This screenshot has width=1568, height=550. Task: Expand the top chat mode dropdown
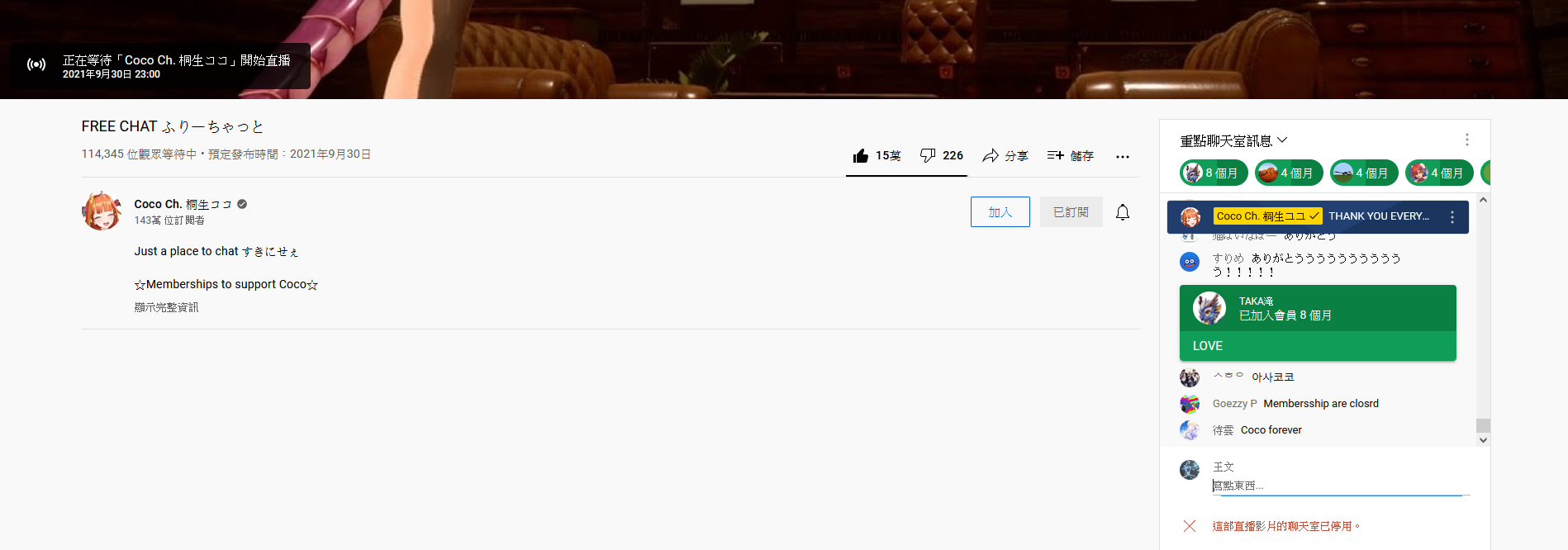(x=1233, y=140)
